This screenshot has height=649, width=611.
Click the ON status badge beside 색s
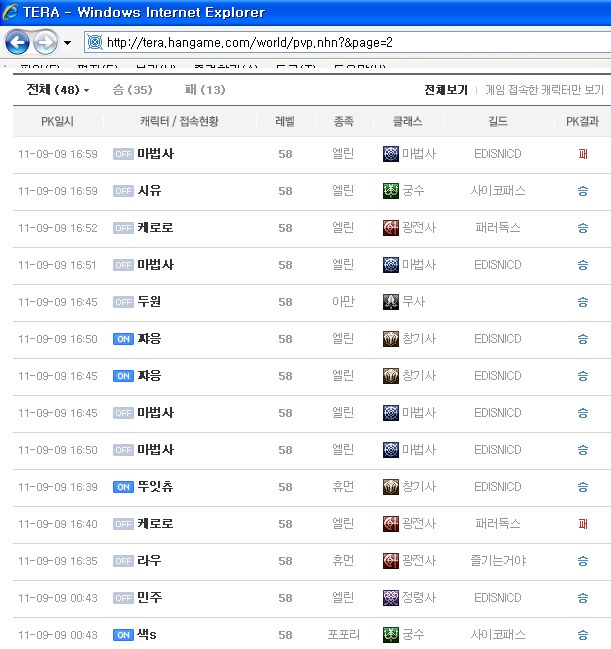point(123,635)
